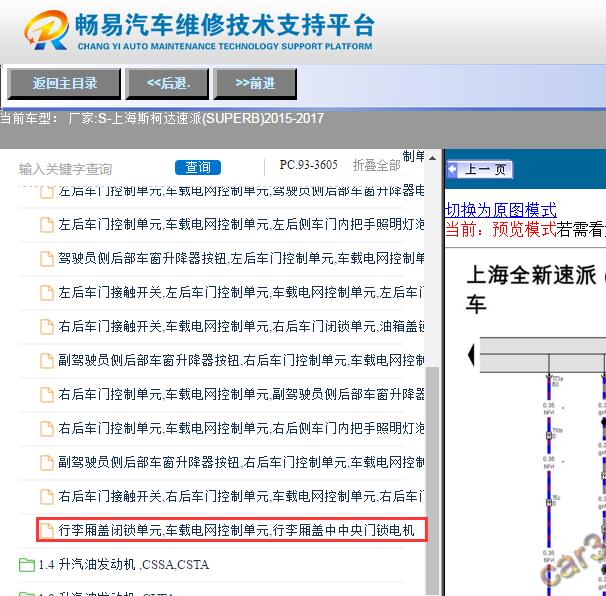The width and height of the screenshot is (606, 596).
Task: Click document icon of 行李厢盖闭锁单元 row
Action: coord(47,530)
